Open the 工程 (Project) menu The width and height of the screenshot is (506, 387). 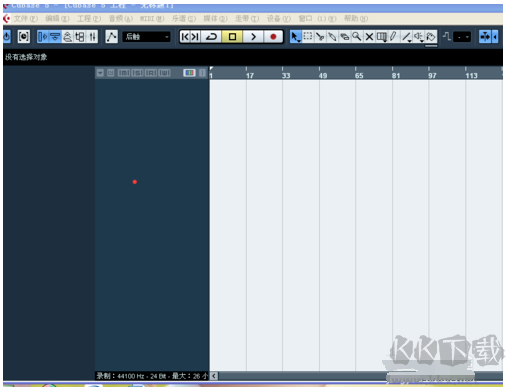click(89, 19)
